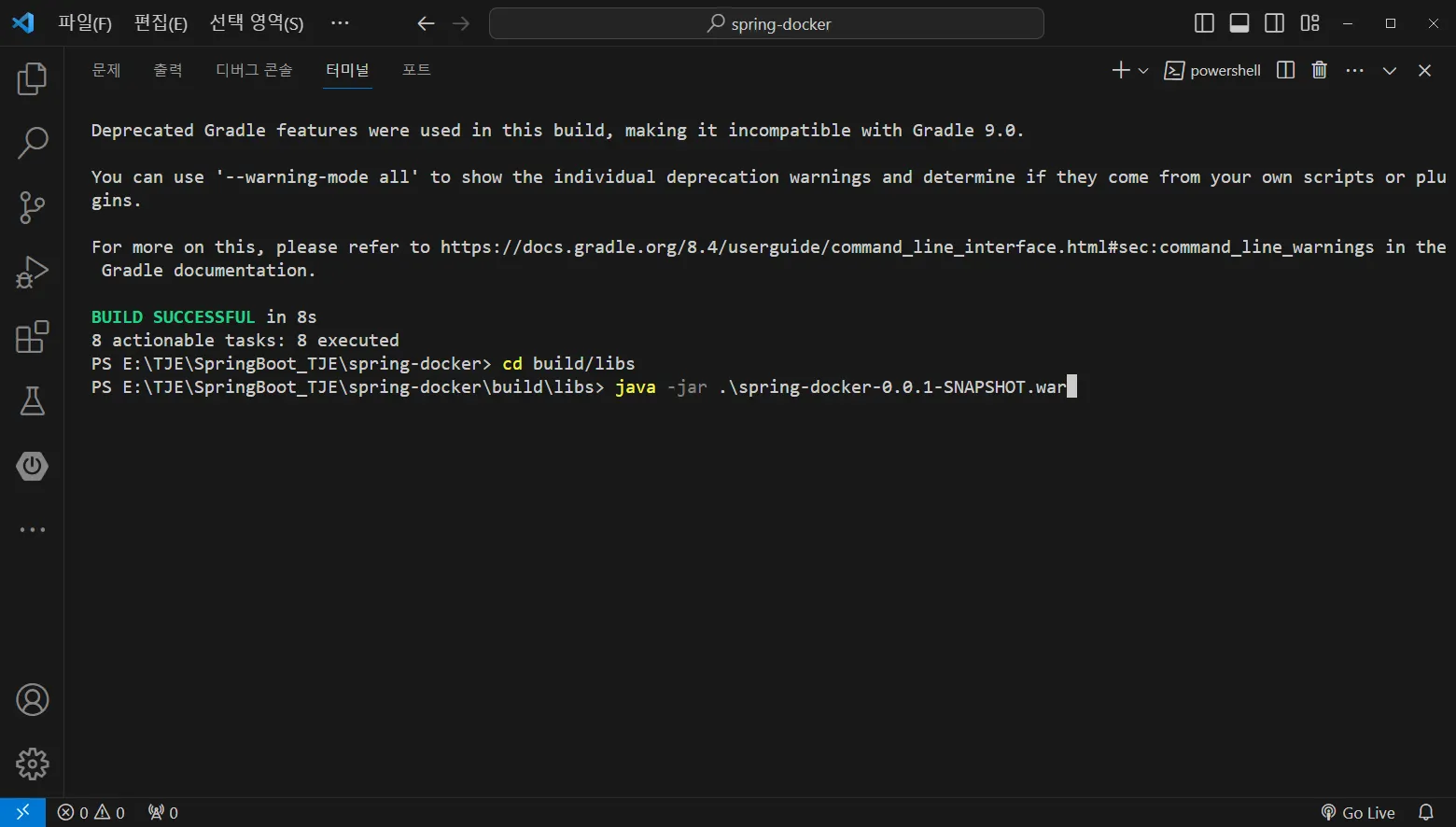
Task: Open Spring Boot Dashboard icon
Action: coord(32,466)
